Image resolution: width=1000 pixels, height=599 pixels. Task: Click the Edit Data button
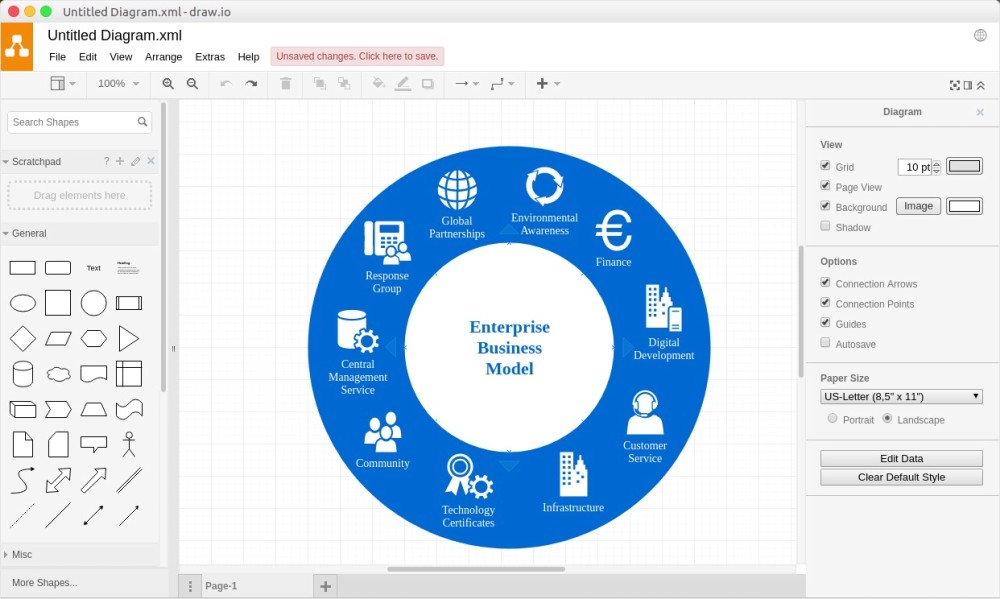point(901,458)
